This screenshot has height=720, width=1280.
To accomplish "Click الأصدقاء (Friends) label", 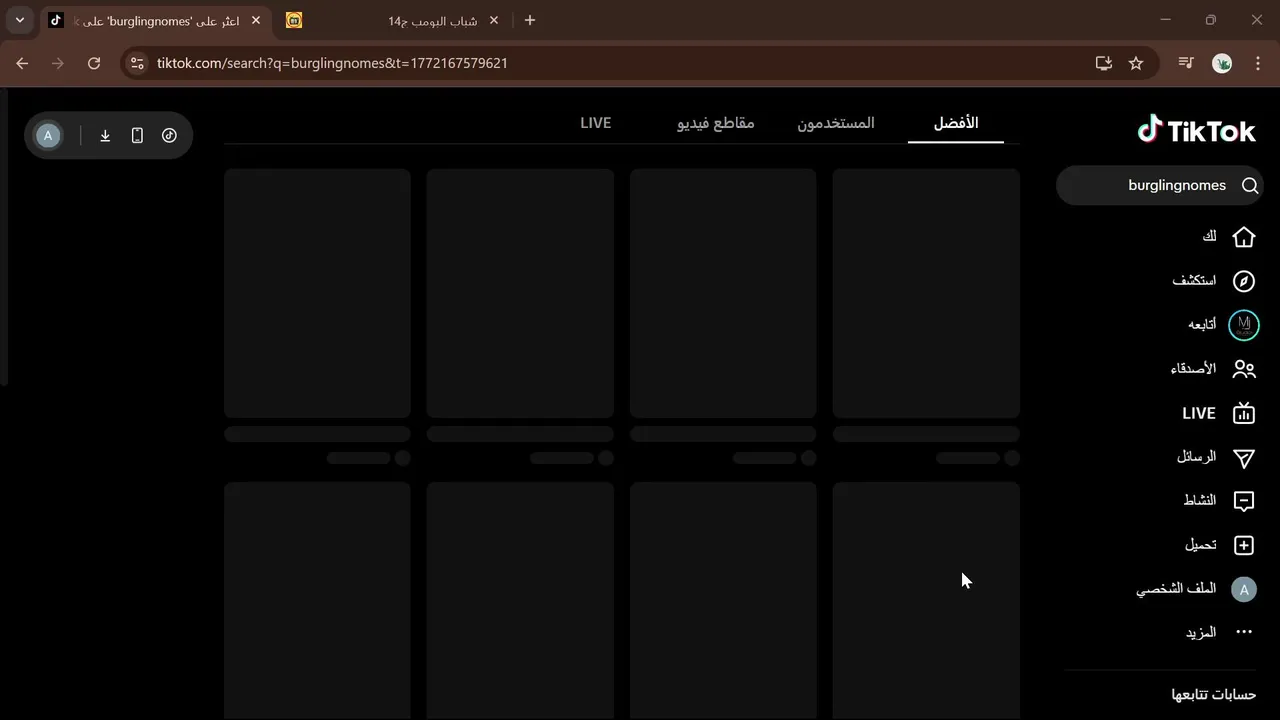I will 1194,369.
